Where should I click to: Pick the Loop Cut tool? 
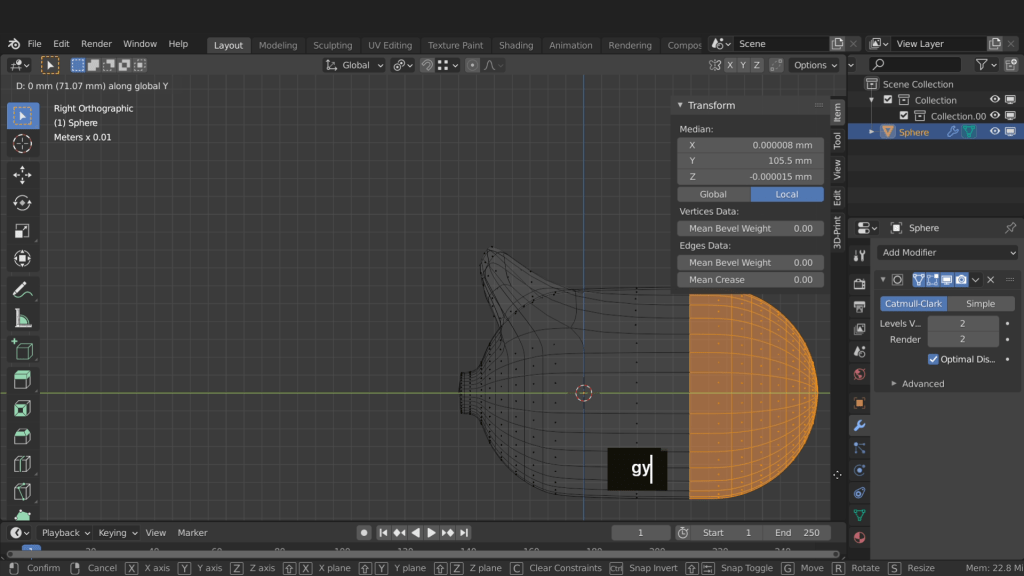point(22,464)
